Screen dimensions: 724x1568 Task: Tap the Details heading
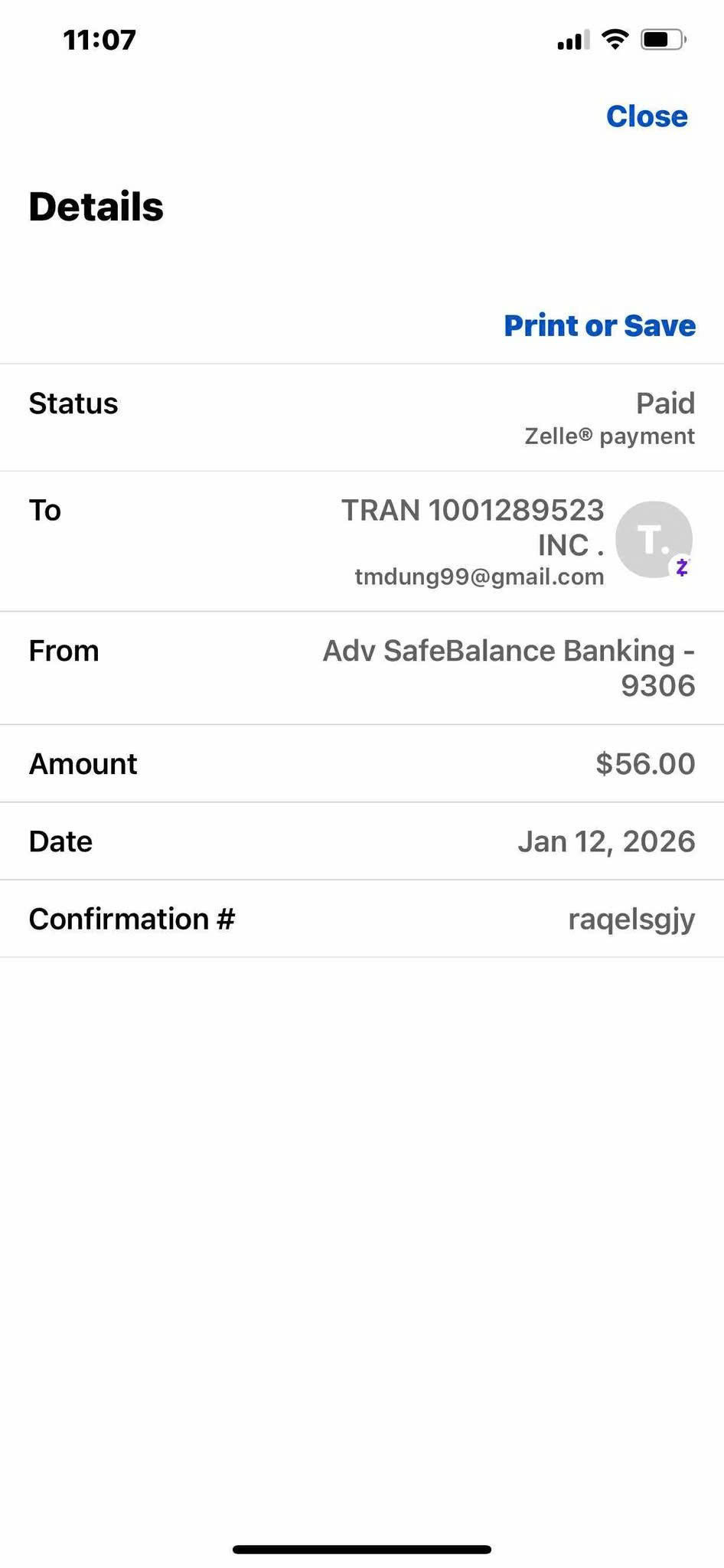pyautogui.click(x=96, y=207)
